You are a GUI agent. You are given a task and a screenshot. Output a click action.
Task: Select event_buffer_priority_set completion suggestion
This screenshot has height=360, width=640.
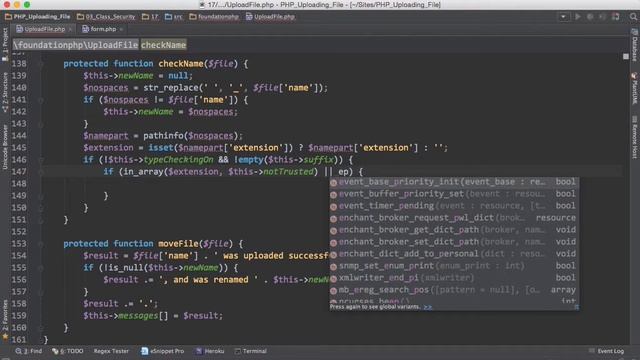click(454, 194)
